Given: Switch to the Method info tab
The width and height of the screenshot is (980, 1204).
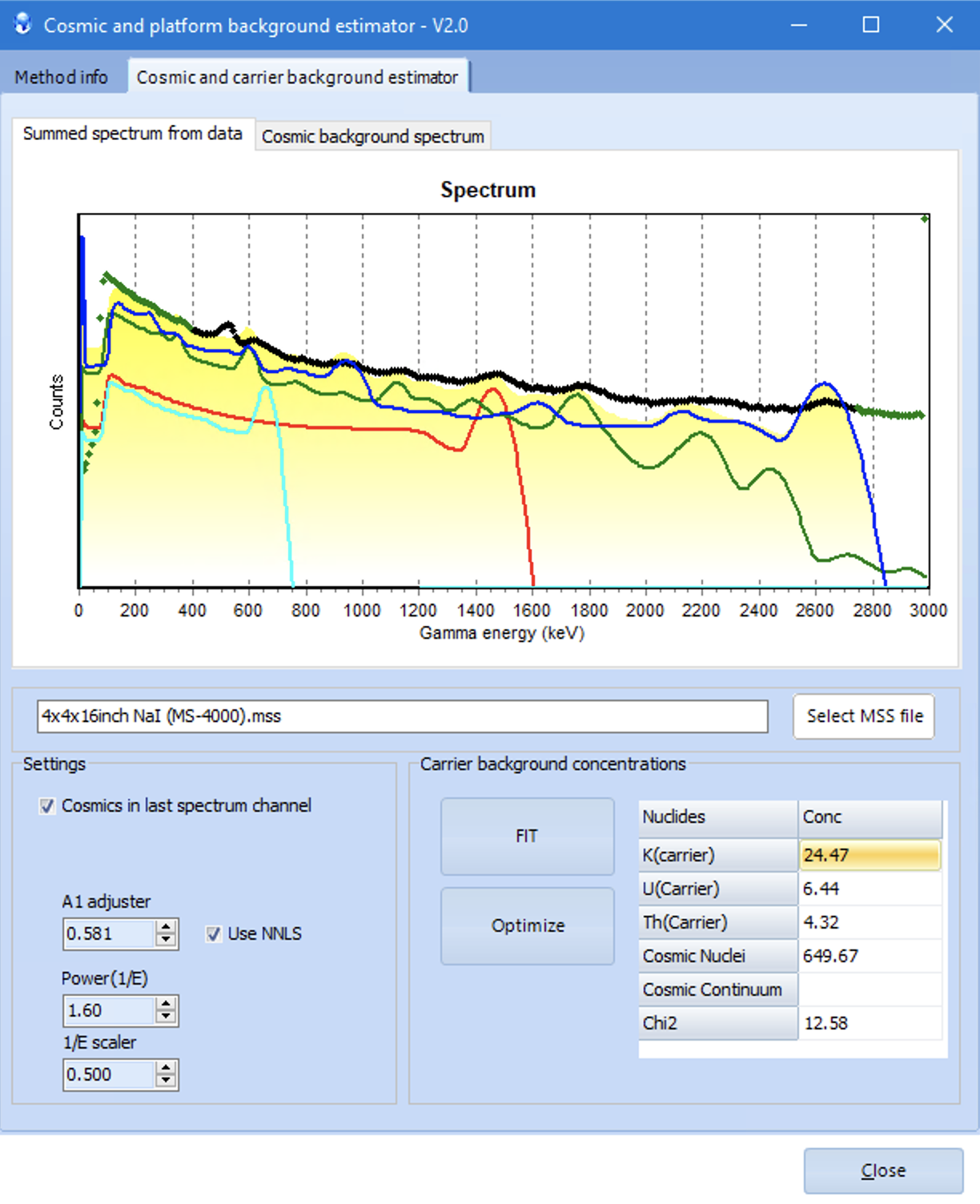Looking at the screenshot, I should click(x=62, y=77).
